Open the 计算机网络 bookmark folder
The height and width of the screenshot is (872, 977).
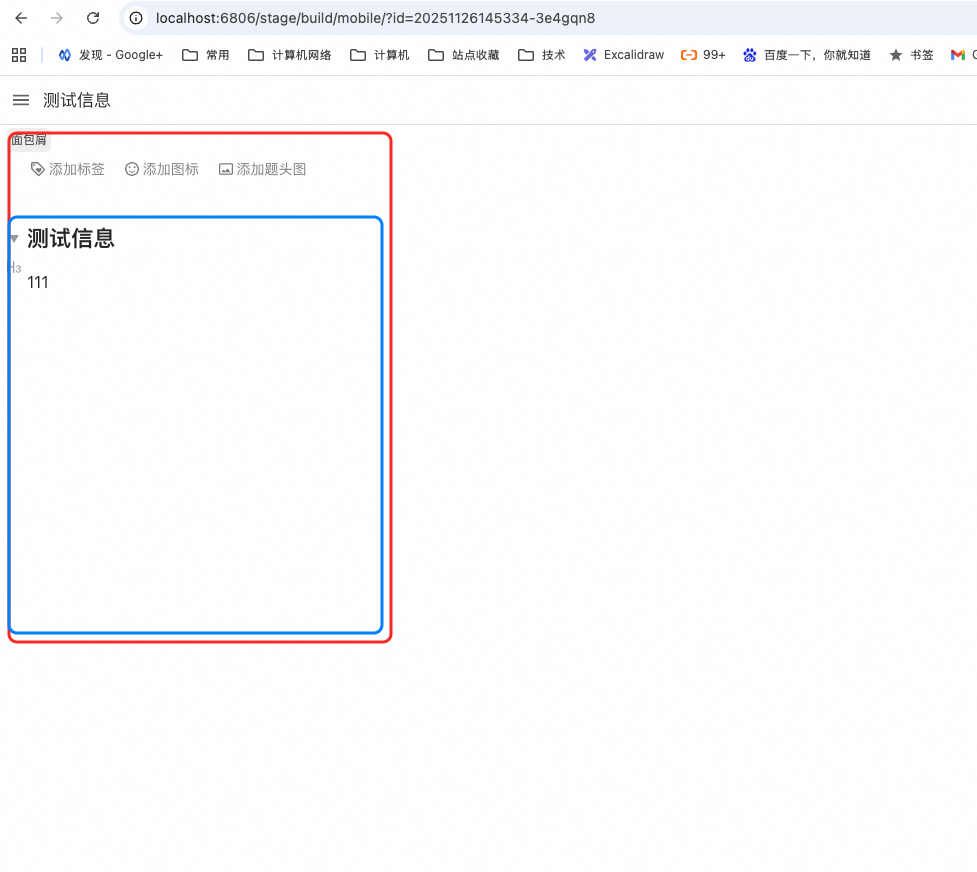[290, 55]
